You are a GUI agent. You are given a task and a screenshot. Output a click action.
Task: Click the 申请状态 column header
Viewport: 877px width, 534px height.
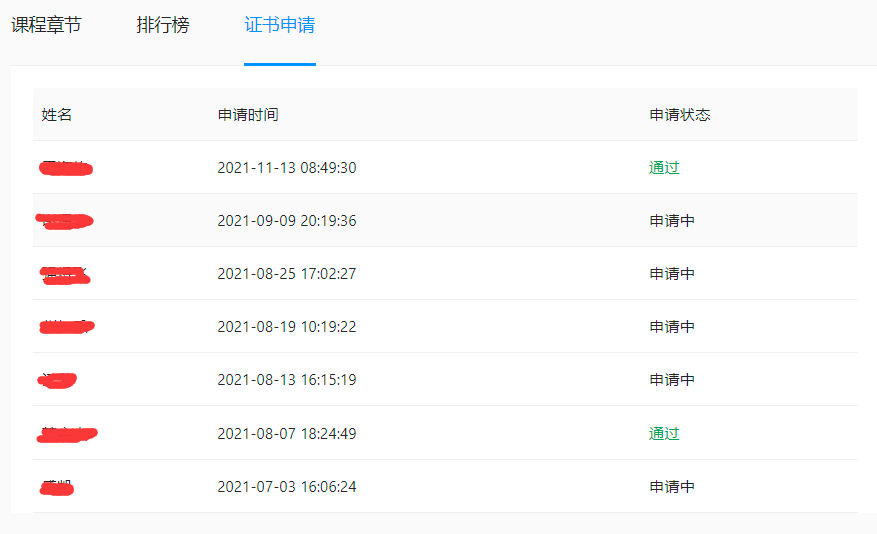680,115
